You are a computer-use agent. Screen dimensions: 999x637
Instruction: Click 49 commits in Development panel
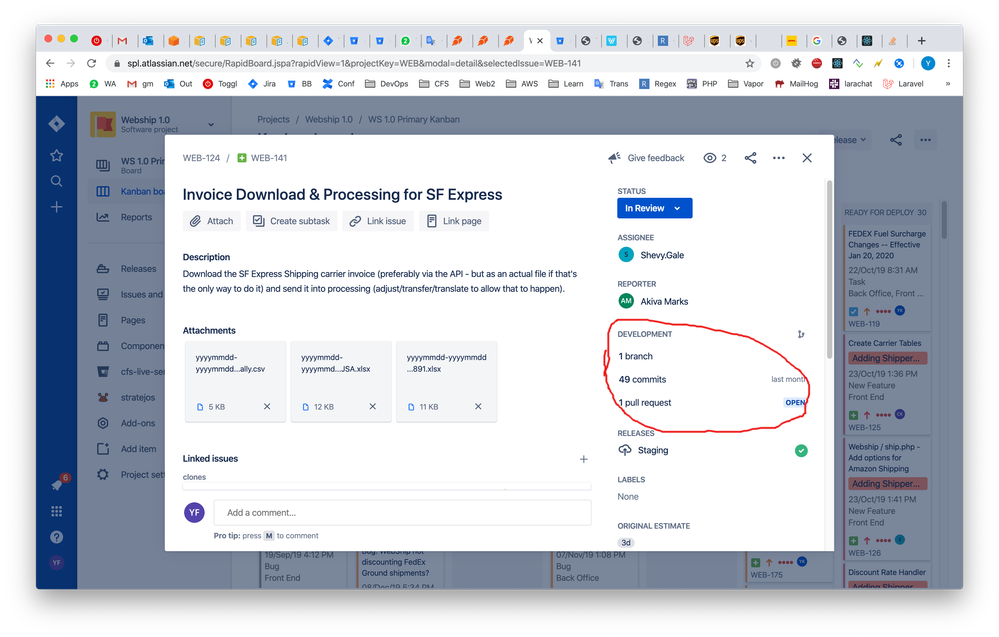pos(642,380)
